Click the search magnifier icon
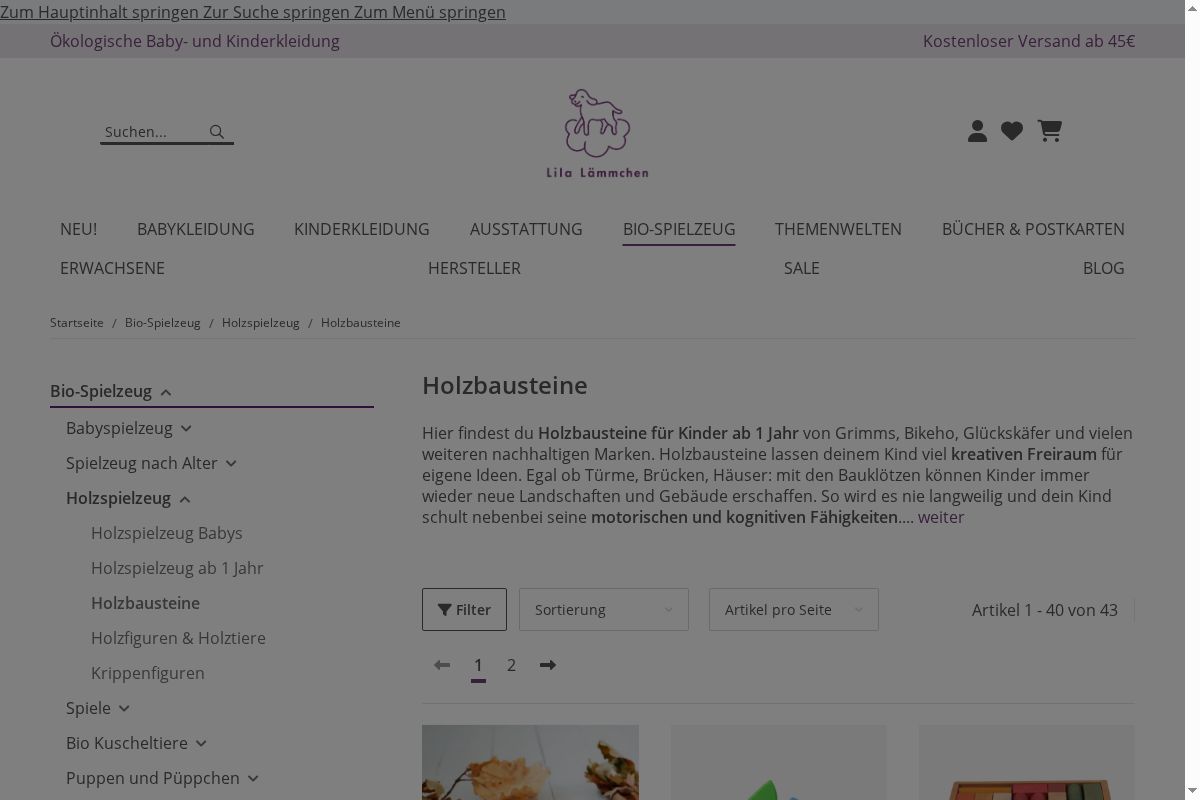Screen dimensions: 1200x800 pyautogui.click(x=217, y=132)
